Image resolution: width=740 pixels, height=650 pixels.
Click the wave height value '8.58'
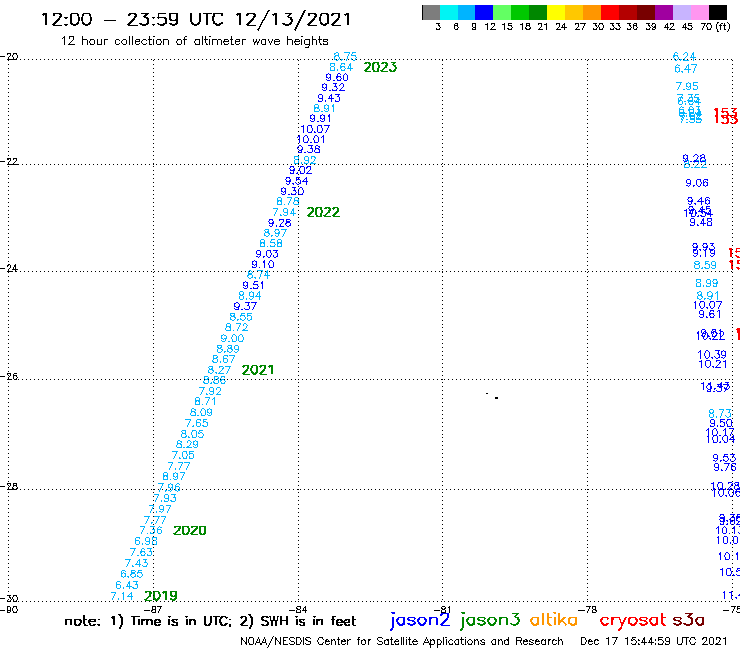pyautogui.click(x=271, y=244)
